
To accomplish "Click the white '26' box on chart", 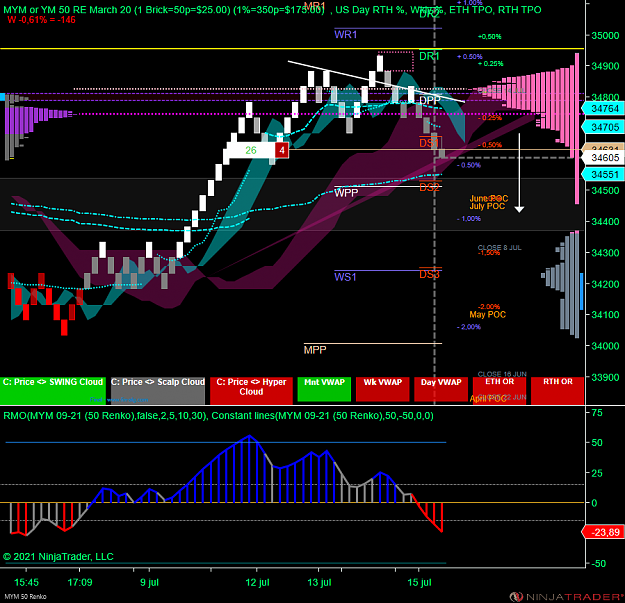I will click(251, 150).
